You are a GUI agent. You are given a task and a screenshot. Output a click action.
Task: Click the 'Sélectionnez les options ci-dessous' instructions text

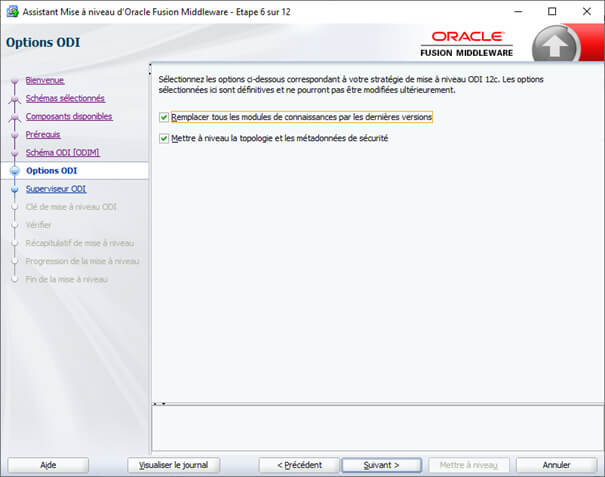pyautogui.click(x=351, y=85)
